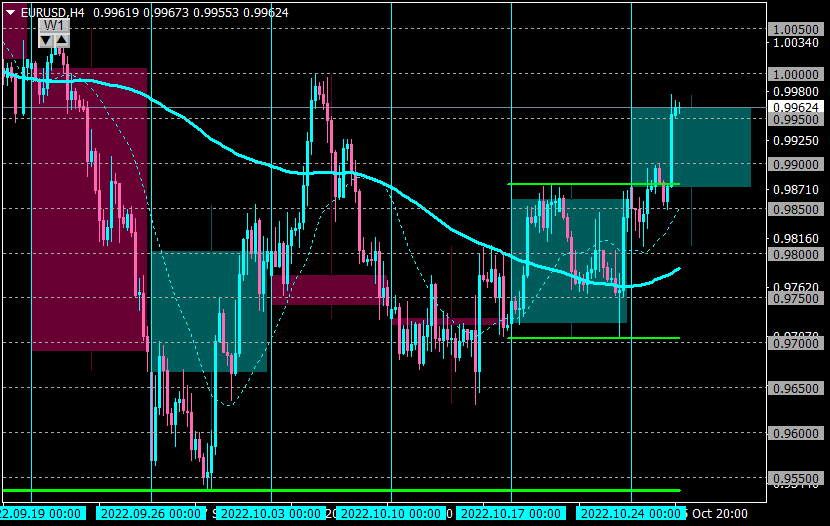Select the 0.96000 price level label
Screen dimensions: 830x526
click(x=796, y=433)
